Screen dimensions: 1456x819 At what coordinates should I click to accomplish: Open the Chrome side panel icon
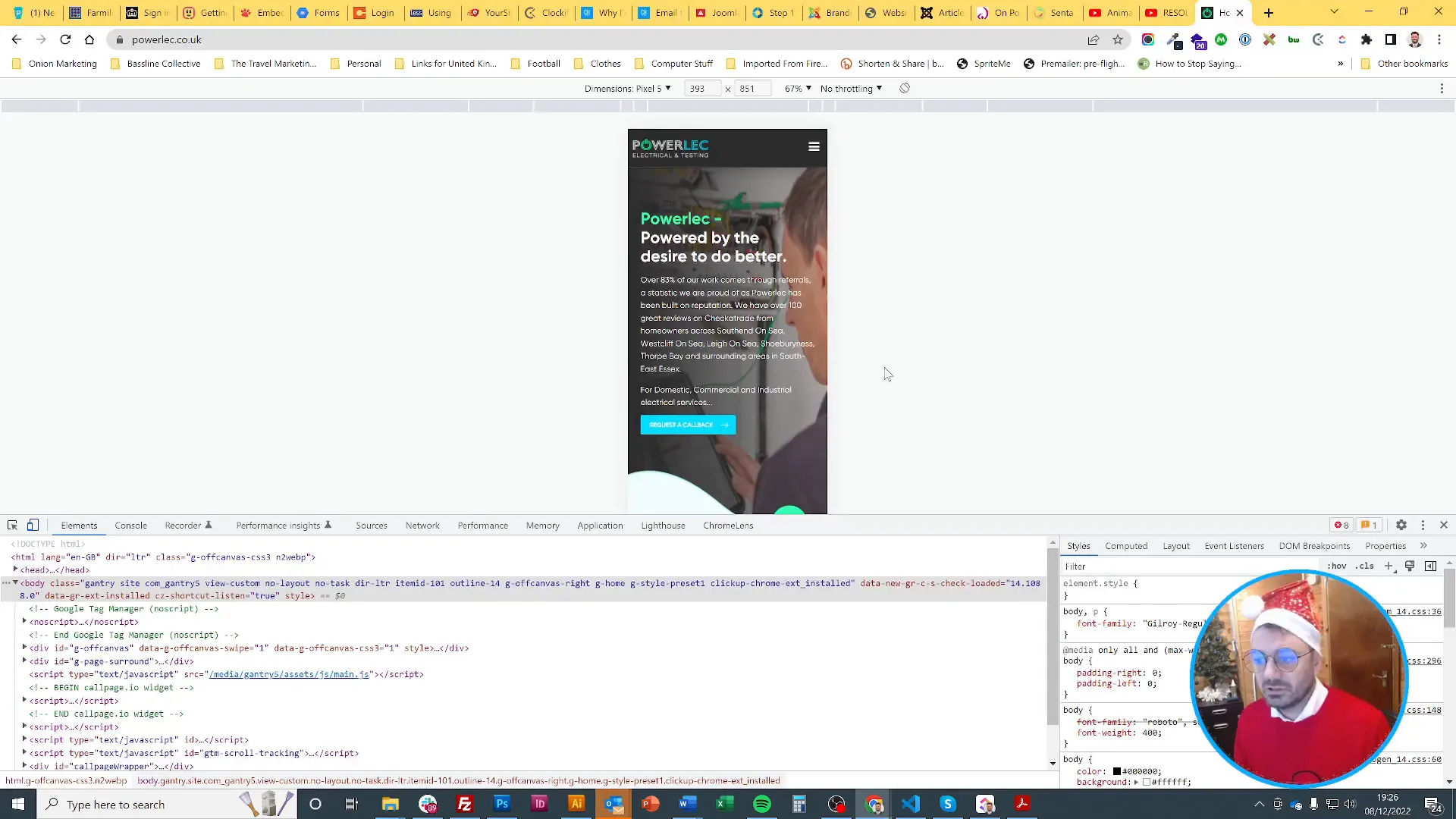(x=1391, y=39)
